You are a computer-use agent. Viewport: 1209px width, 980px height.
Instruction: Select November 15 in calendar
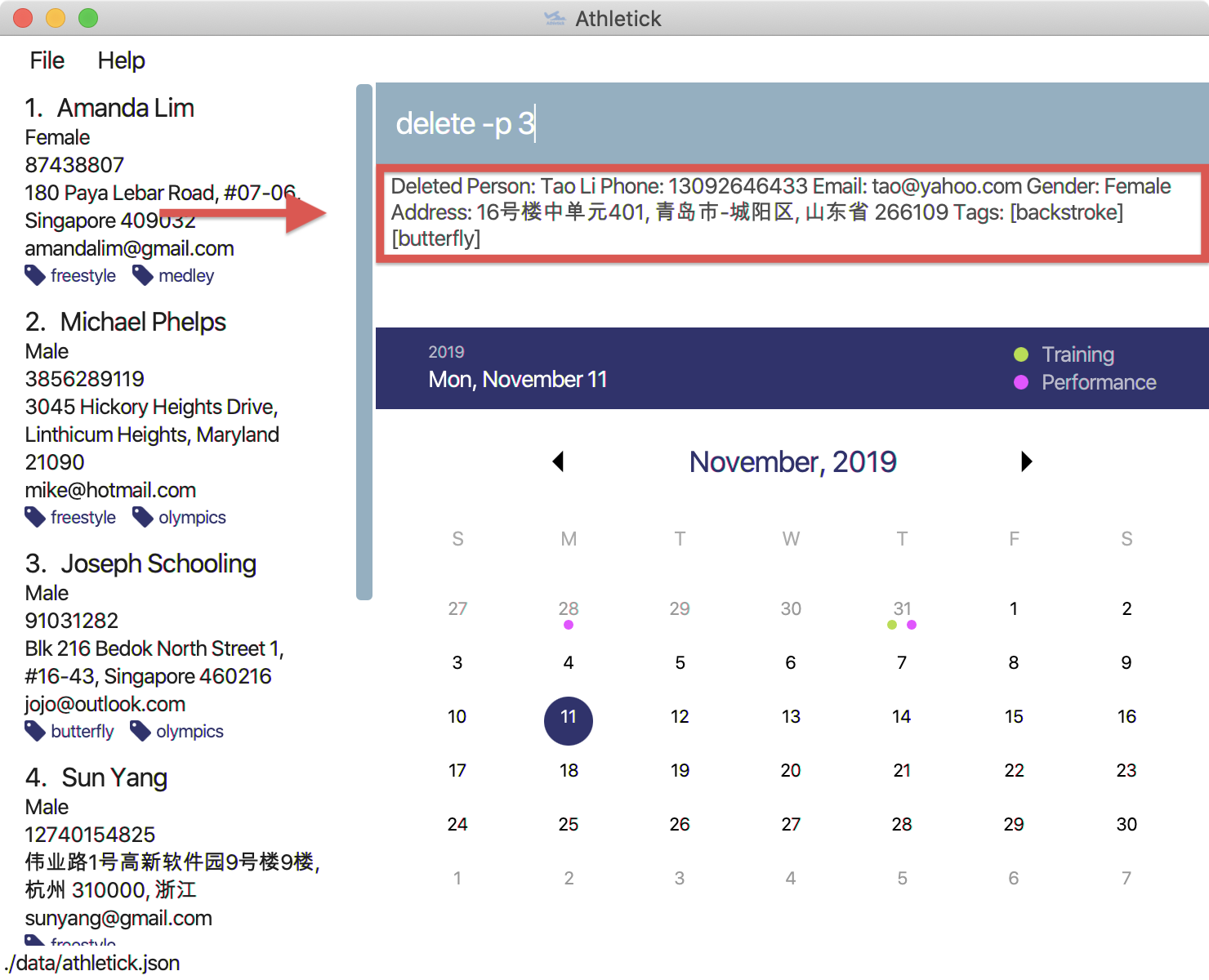click(x=1014, y=717)
